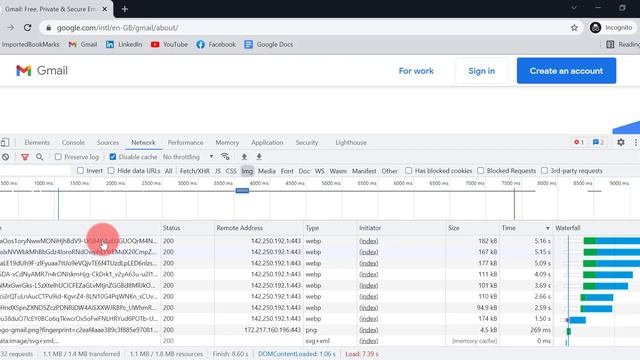Click the Gmail logo on the page
This screenshot has height=360, width=640.
pyautogui.click(x=42, y=71)
